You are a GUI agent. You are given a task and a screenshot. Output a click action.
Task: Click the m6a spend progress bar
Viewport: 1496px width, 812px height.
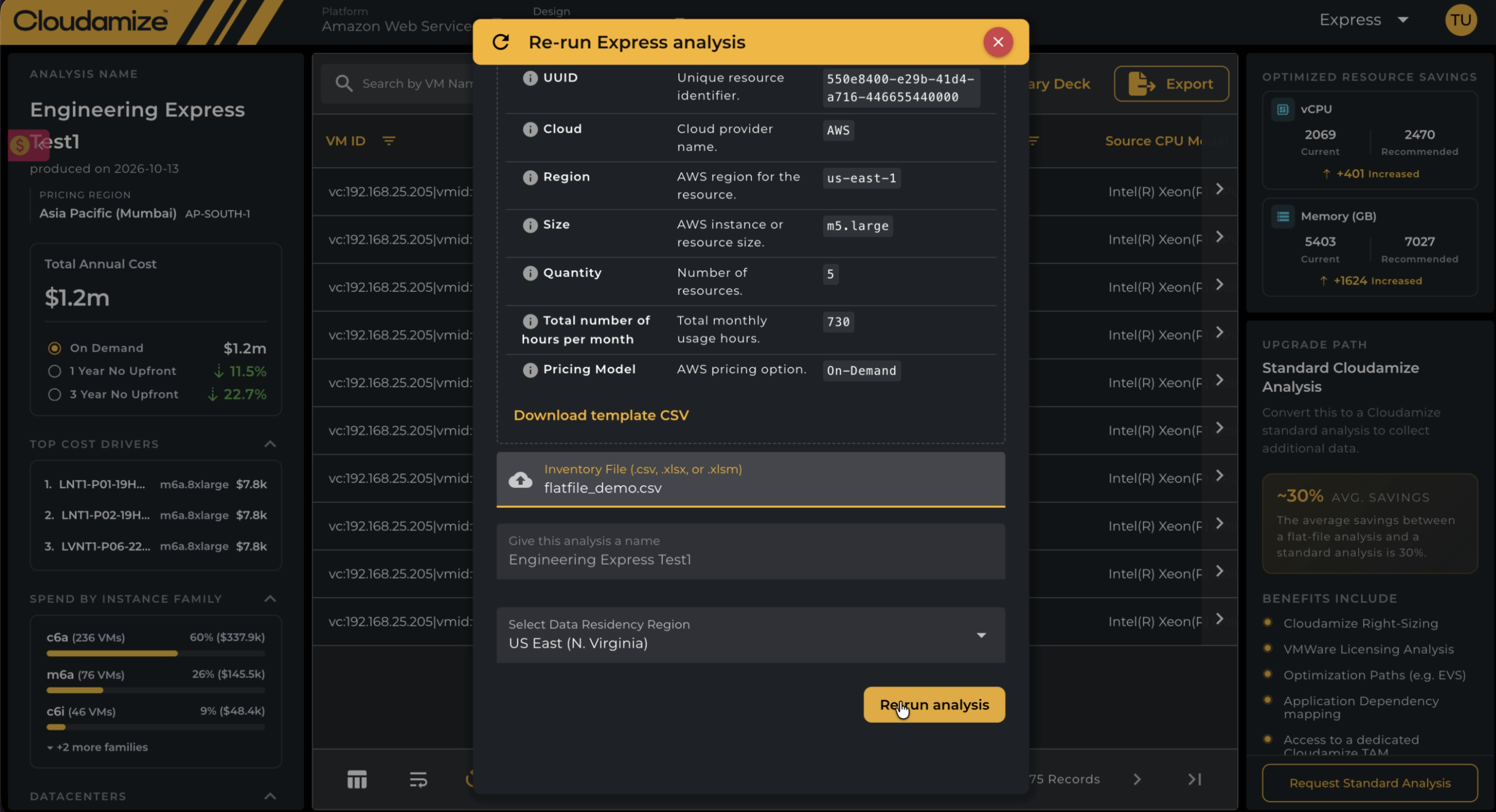(156, 690)
